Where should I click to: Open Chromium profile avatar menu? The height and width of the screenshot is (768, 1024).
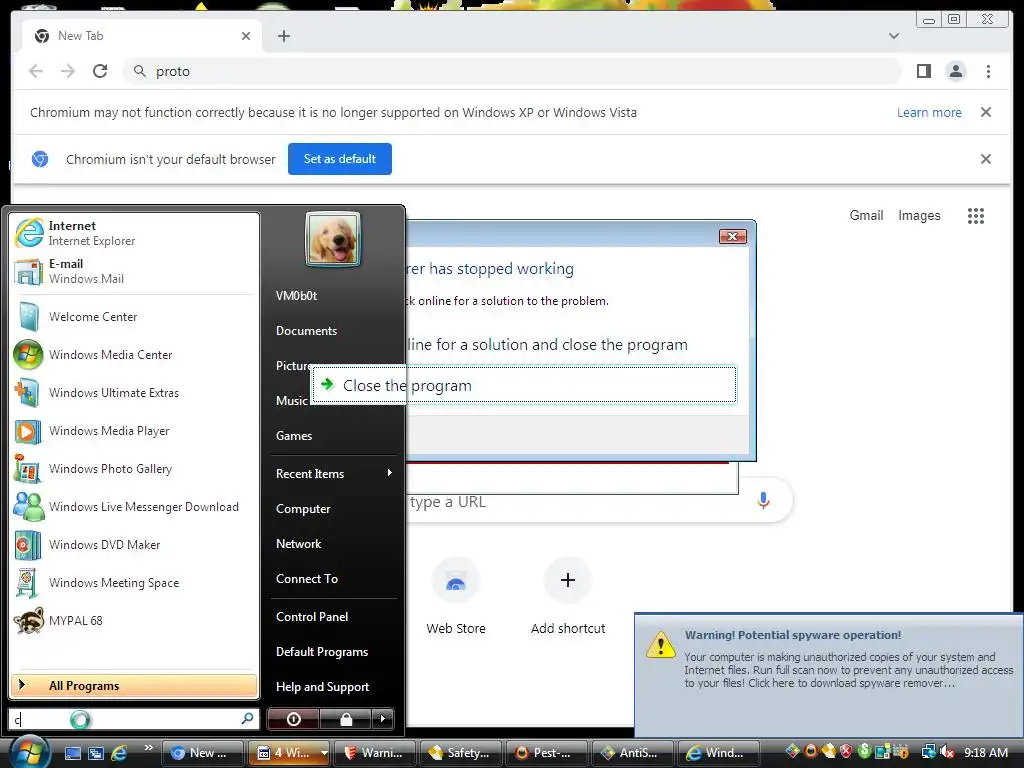point(956,71)
